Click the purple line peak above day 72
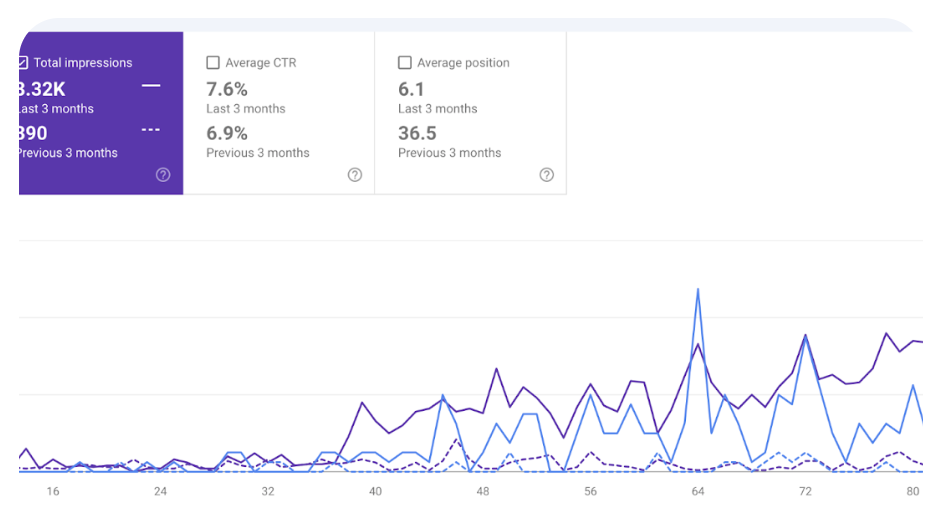This screenshot has width=940, height=515. (805, 336)
